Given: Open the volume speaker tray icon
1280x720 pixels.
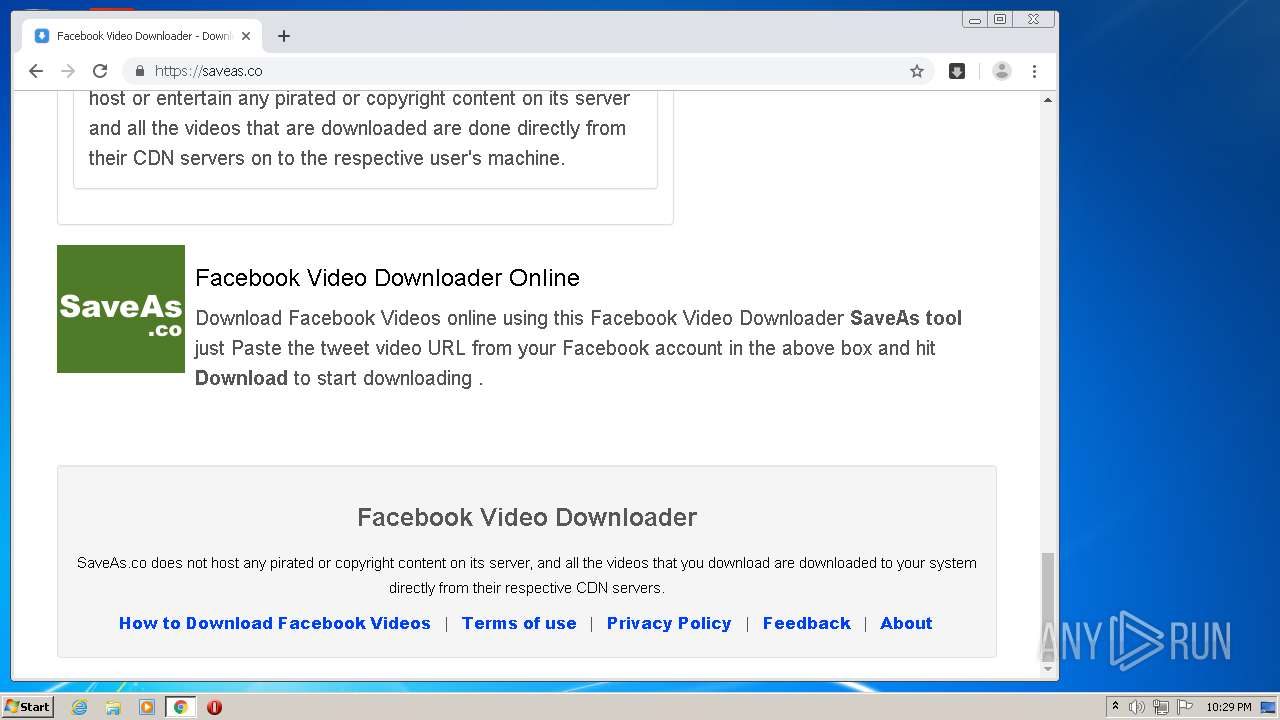Looking at the screenshot, I should tap(1137, 707).
